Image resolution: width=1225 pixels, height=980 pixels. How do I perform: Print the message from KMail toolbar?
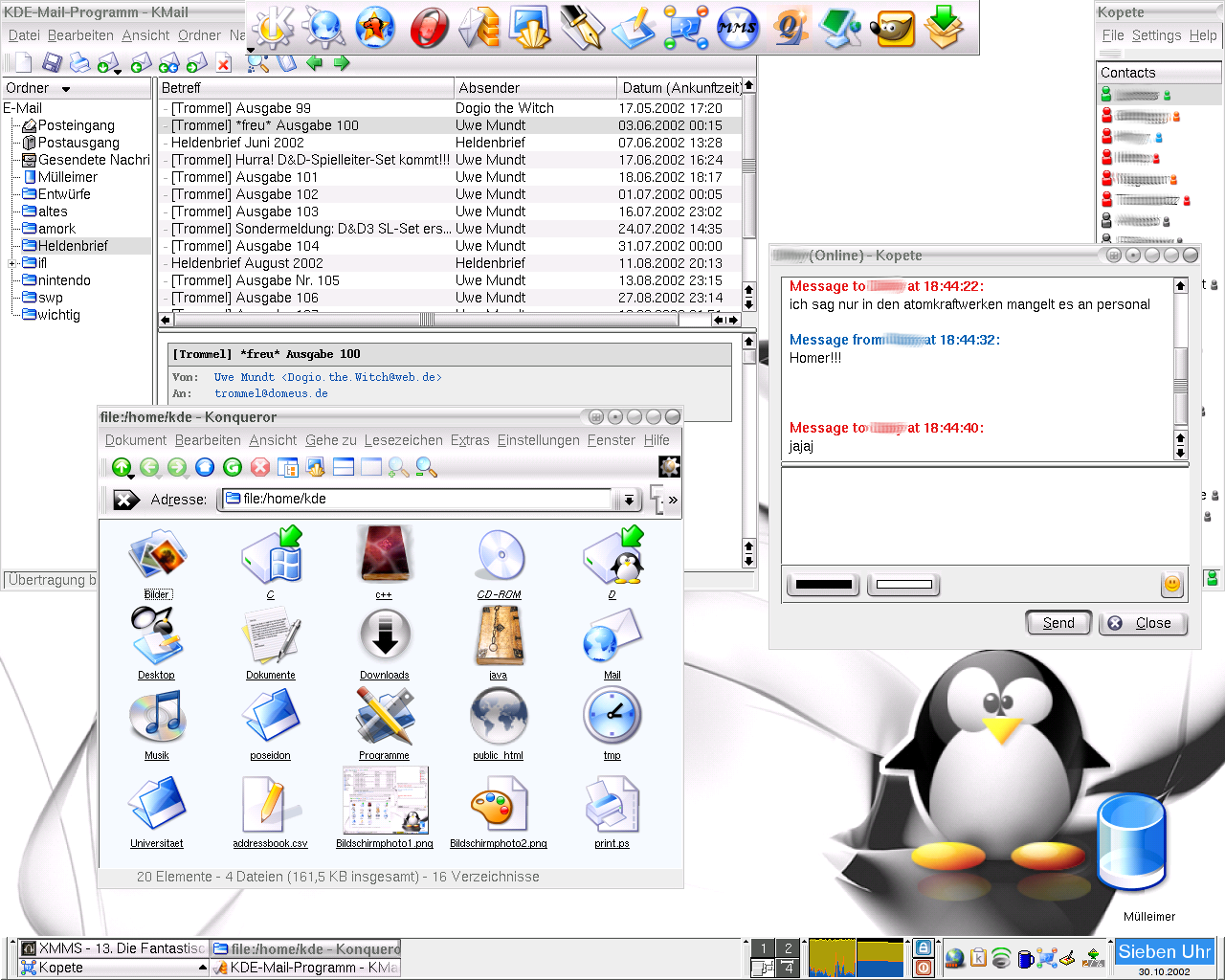(80, 63)
